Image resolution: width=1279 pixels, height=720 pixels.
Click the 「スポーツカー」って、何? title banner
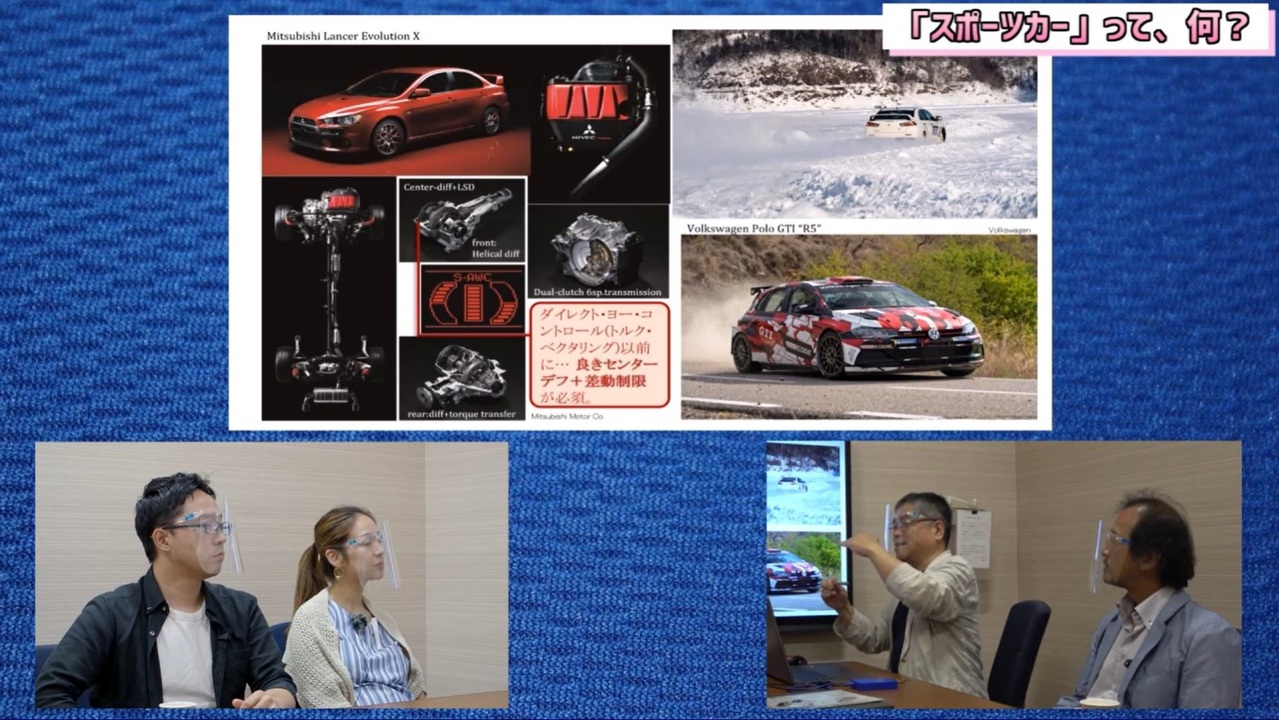[1078, 29]
